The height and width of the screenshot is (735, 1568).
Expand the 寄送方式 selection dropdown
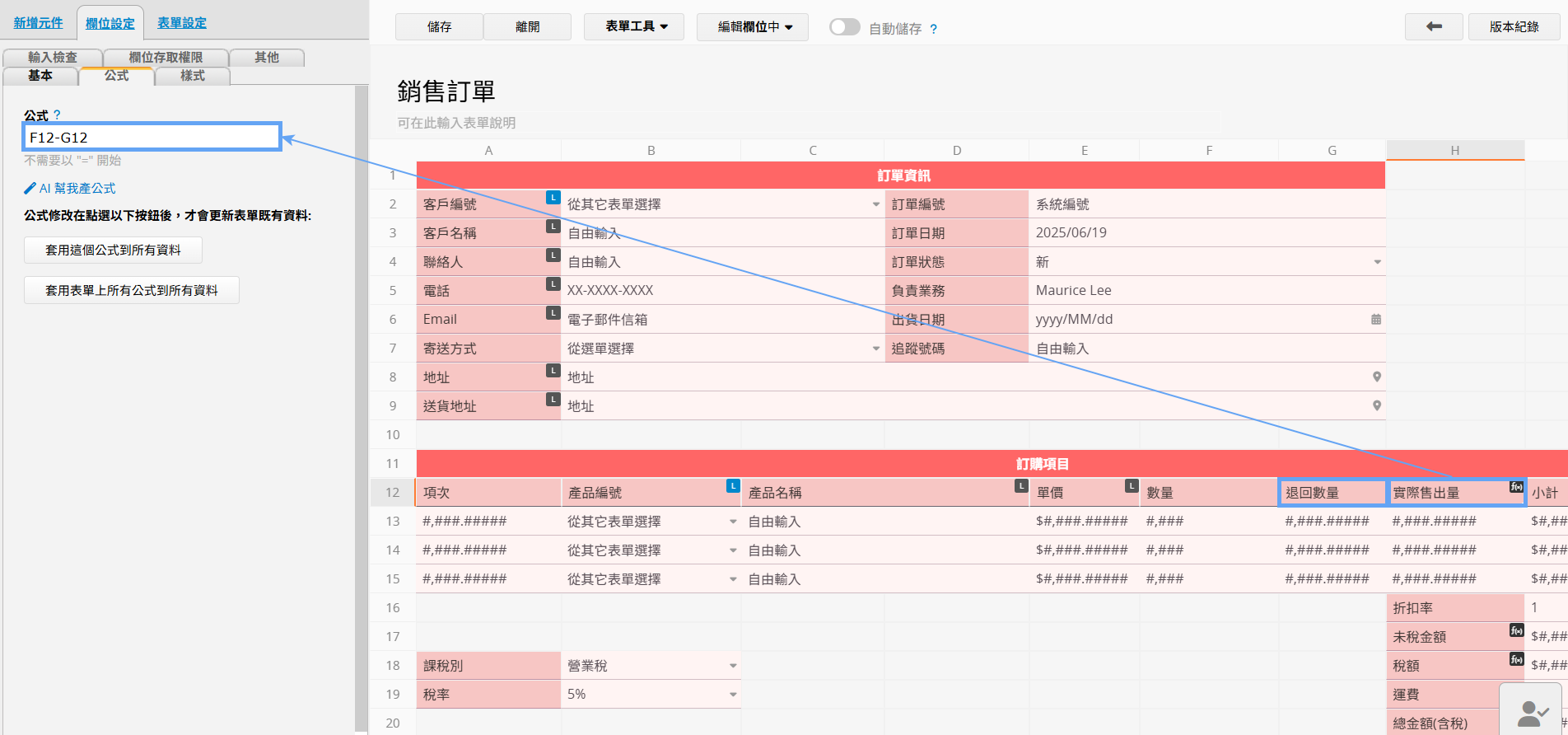[x=875, y=349]
